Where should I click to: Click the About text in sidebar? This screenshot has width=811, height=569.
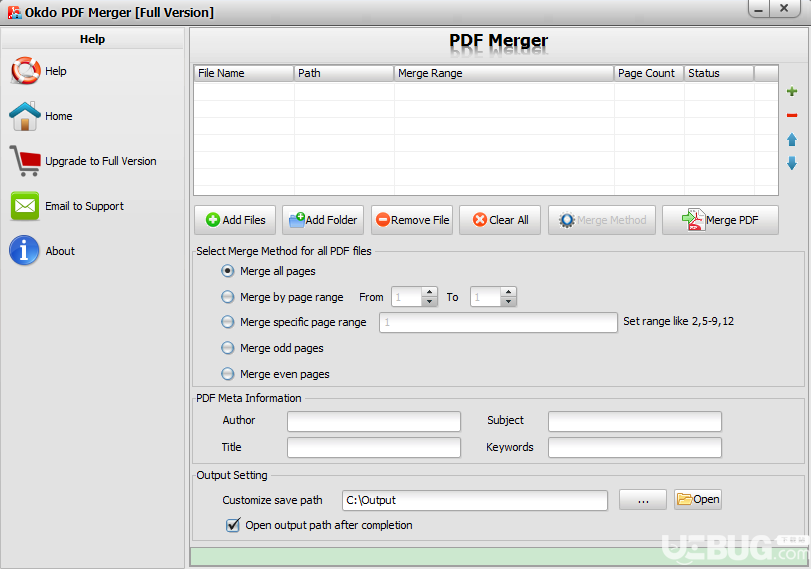pos(60,251)
